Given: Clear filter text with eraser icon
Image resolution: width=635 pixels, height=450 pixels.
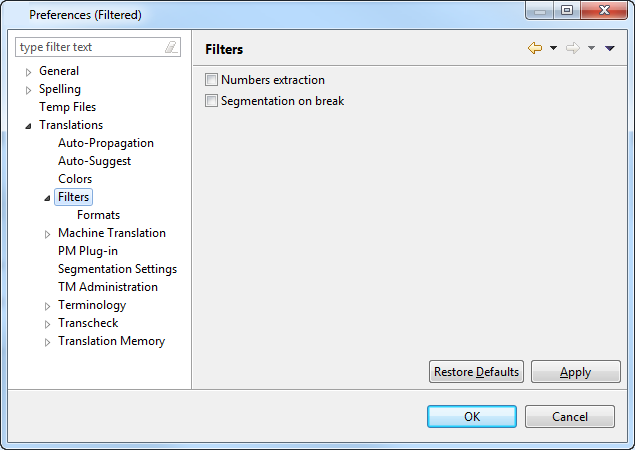Looking at the screenshot, I should [171, 47].
